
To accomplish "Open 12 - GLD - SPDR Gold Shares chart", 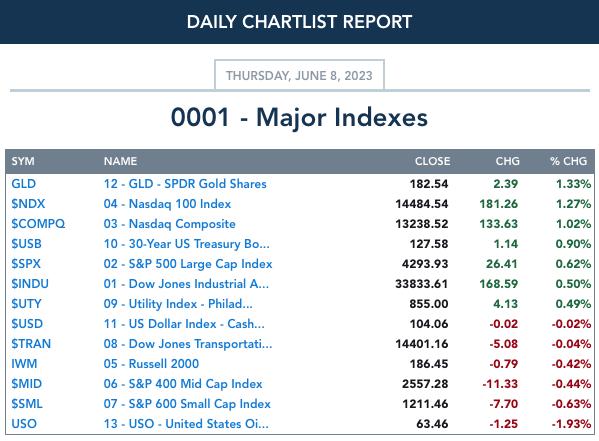I will (x=185, y=184).
